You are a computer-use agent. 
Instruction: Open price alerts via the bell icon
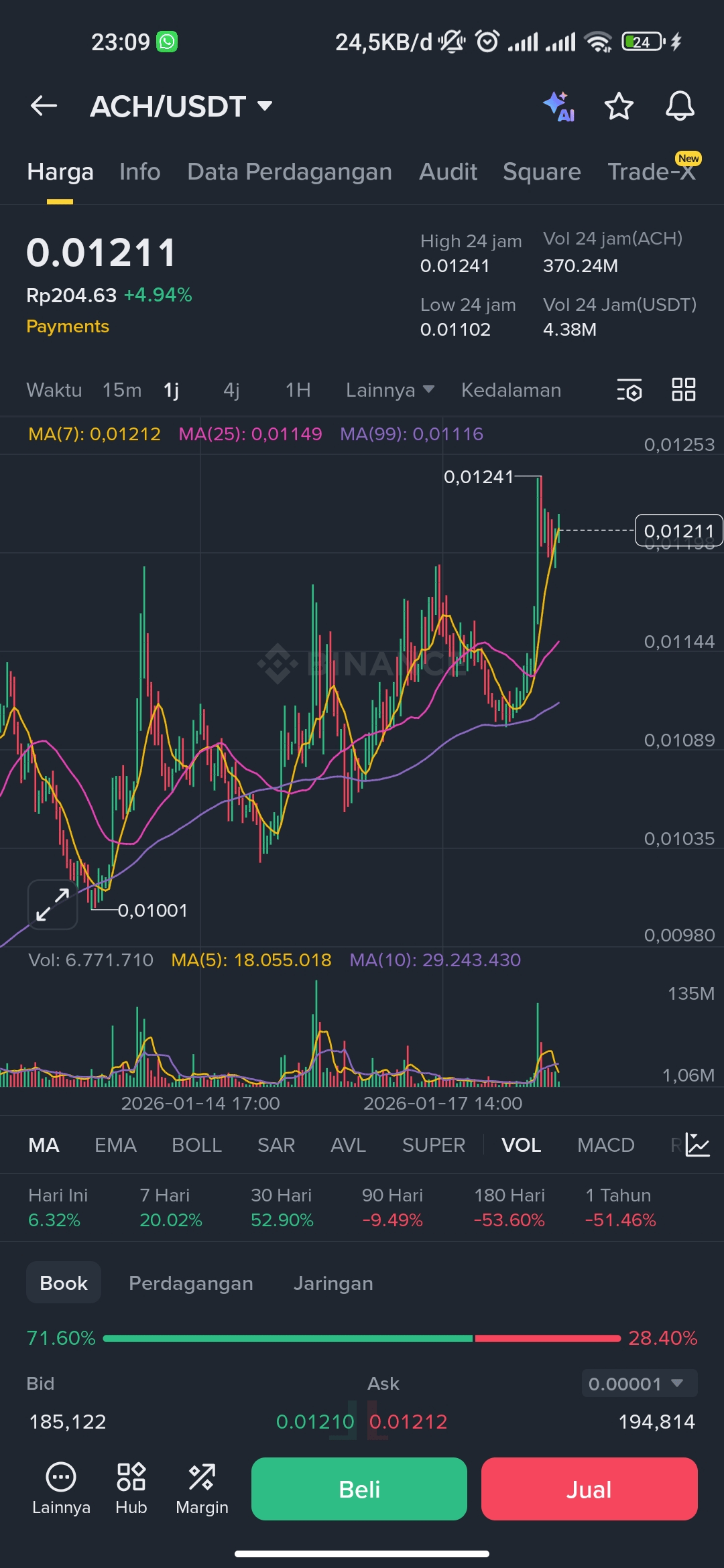pos(680,106)
